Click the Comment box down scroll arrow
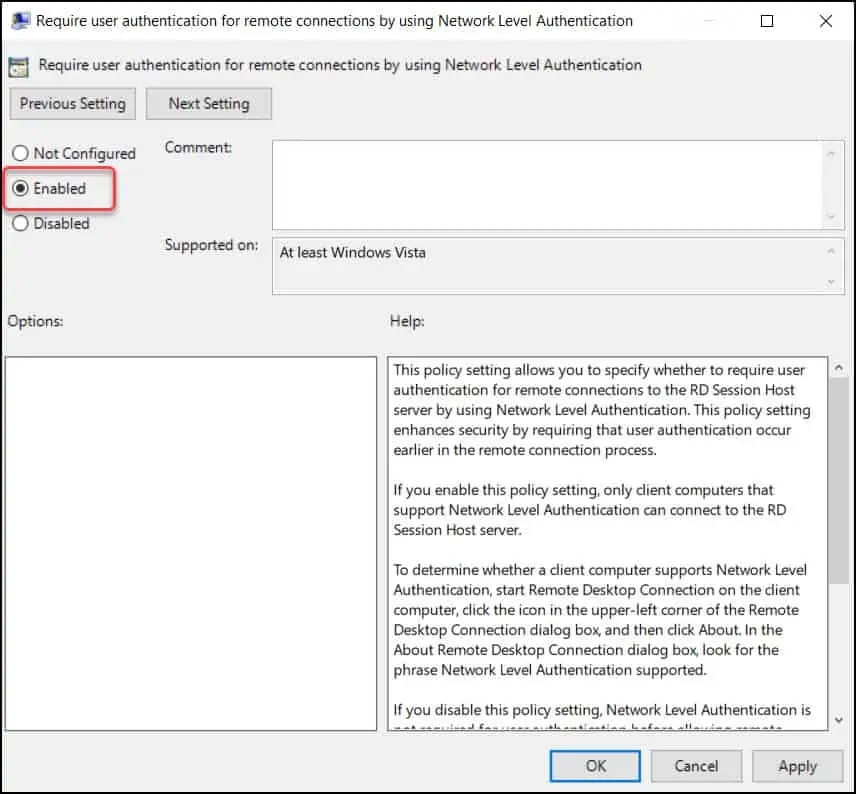Viewport: 856px width, 794px height. click(x=831, y=217)
